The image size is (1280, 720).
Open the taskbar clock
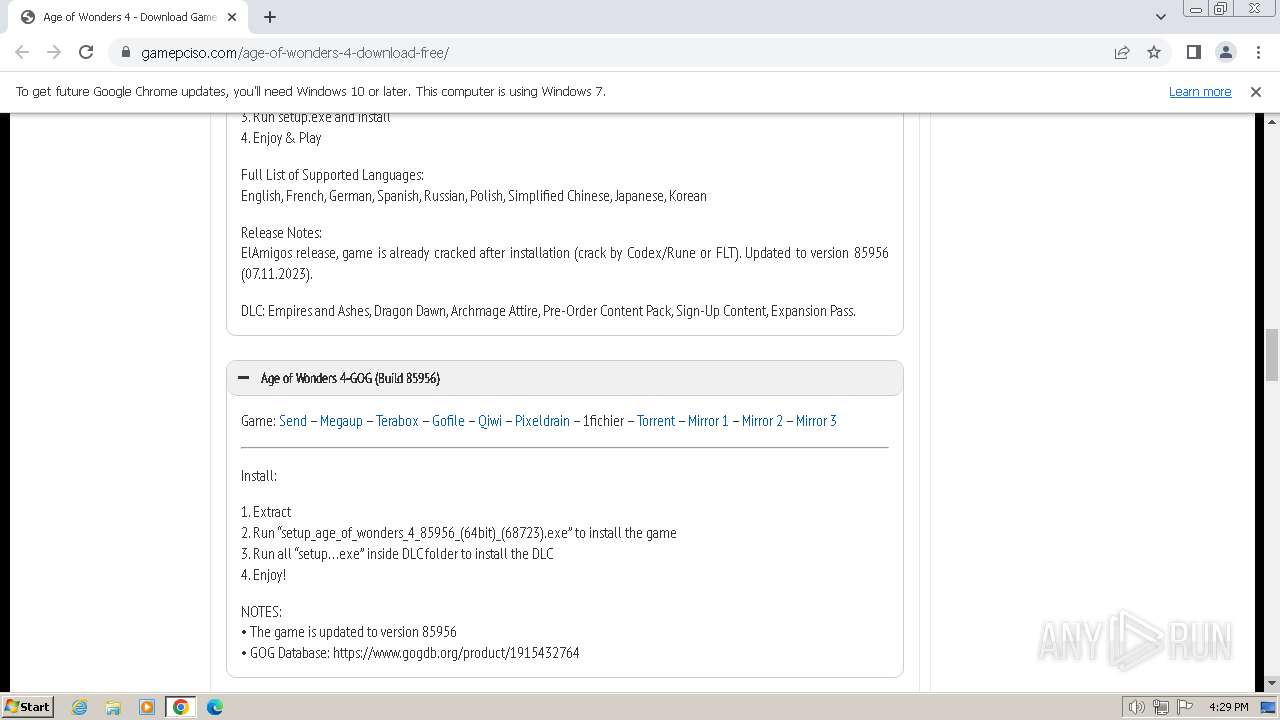(x=1228, y=707)
